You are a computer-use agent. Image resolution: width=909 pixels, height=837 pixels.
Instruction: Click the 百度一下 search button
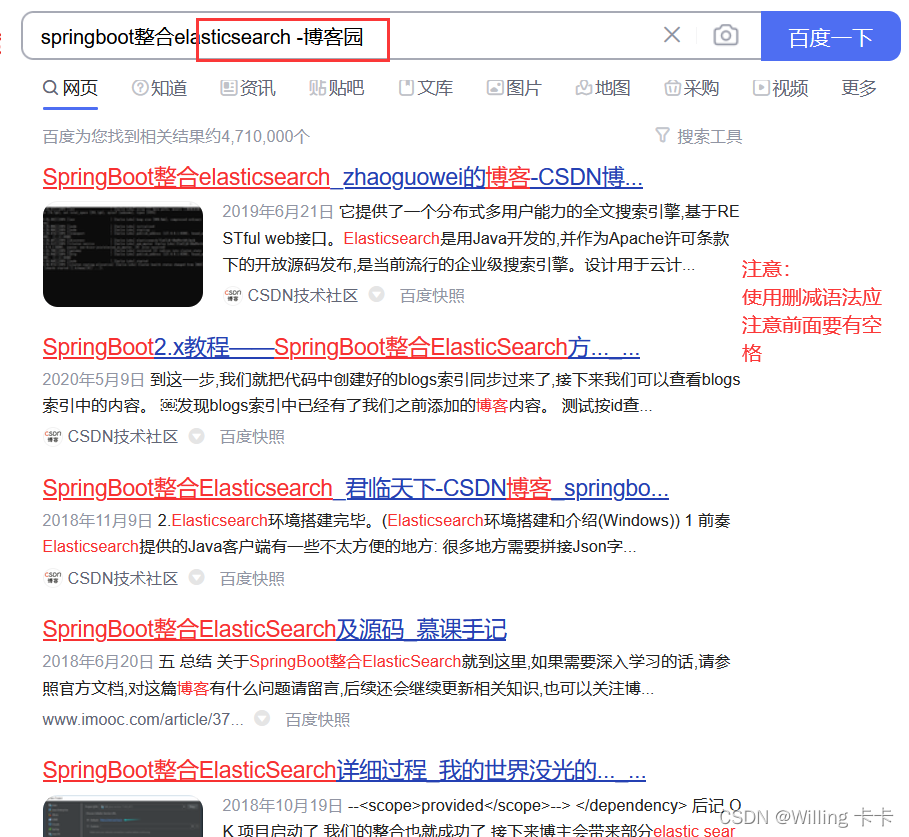pyautogui.click(x=830, y=36)
